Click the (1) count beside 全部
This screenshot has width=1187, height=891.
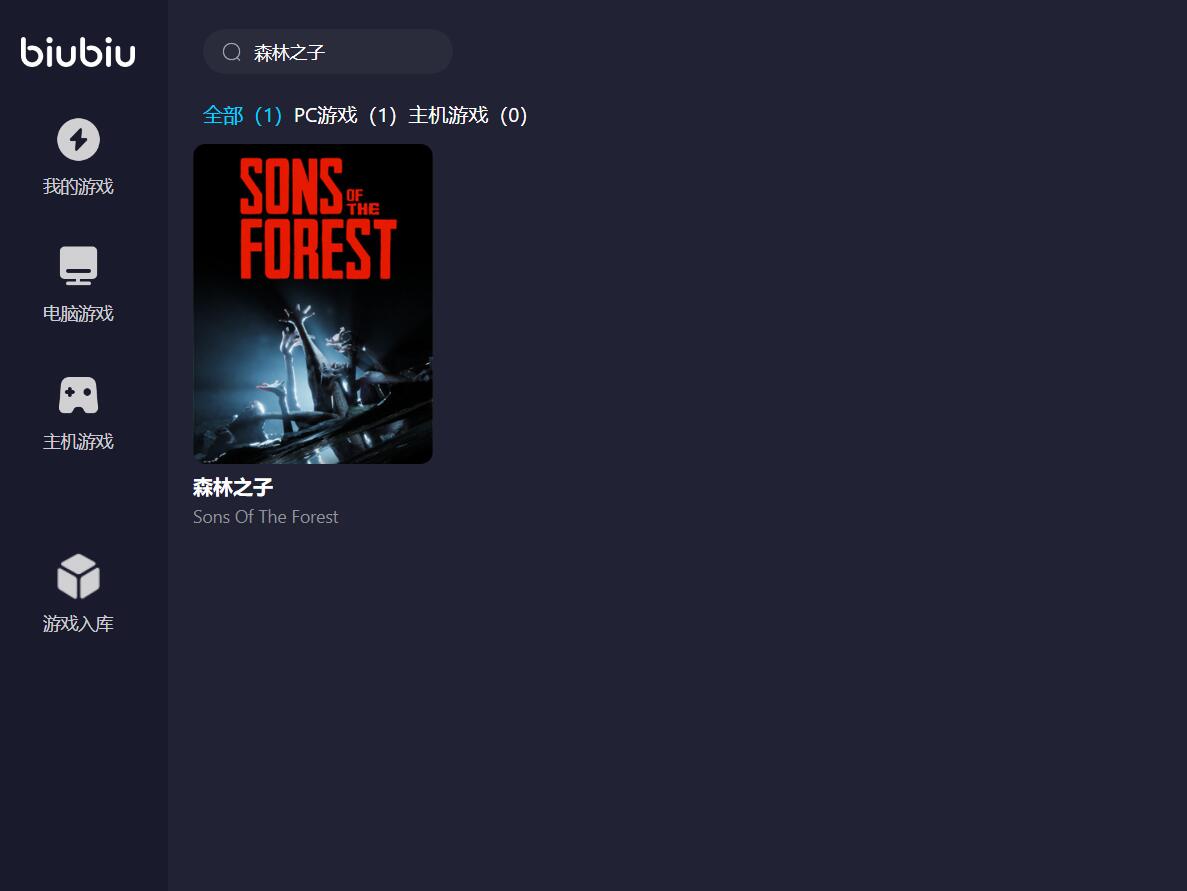click(x=268, y=115)
